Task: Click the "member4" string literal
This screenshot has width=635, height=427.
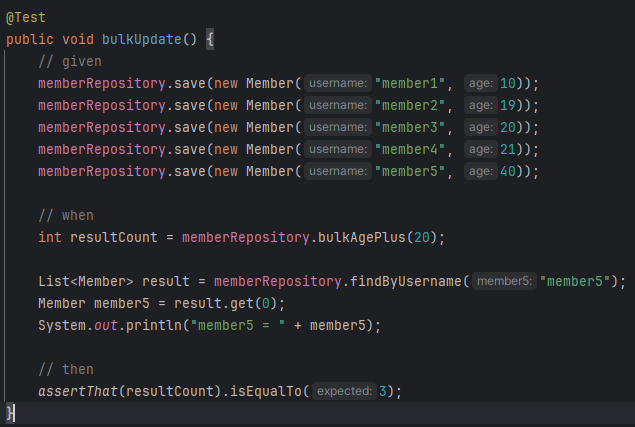Action: pos(409,149)
